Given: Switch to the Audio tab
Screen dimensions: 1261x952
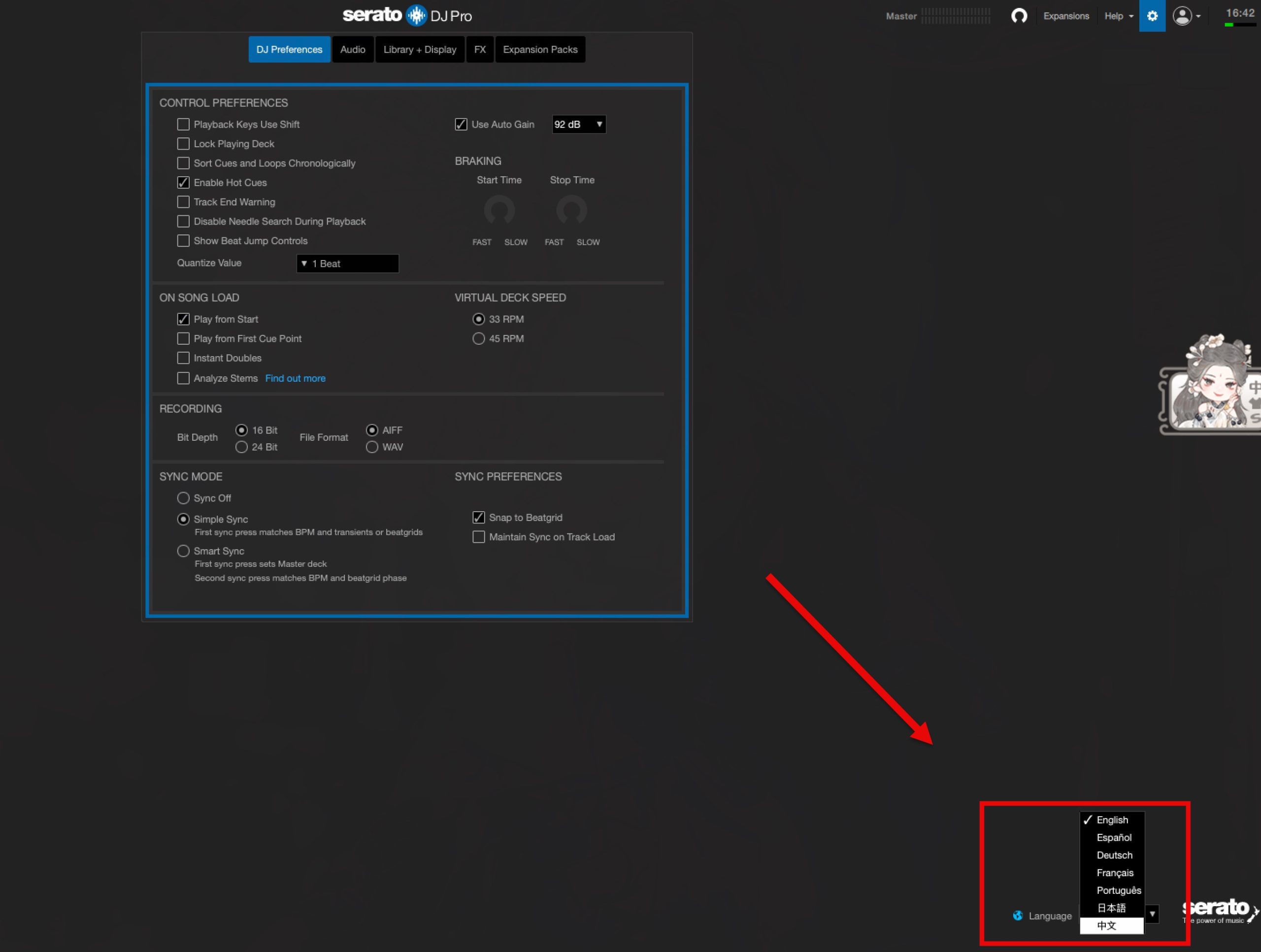Looking at the screenshot, I should point(352,50).
